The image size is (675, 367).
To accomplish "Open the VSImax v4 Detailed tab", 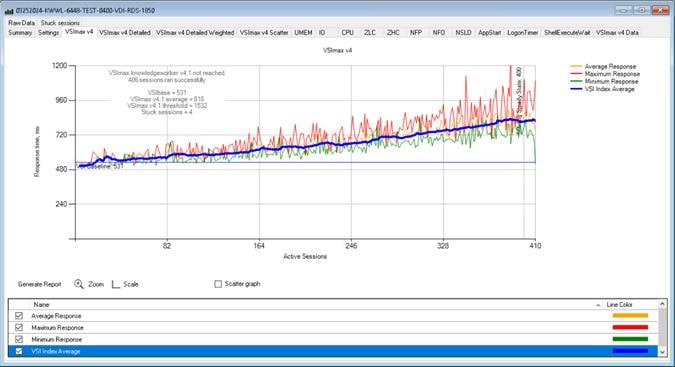I will click(125, 33).
